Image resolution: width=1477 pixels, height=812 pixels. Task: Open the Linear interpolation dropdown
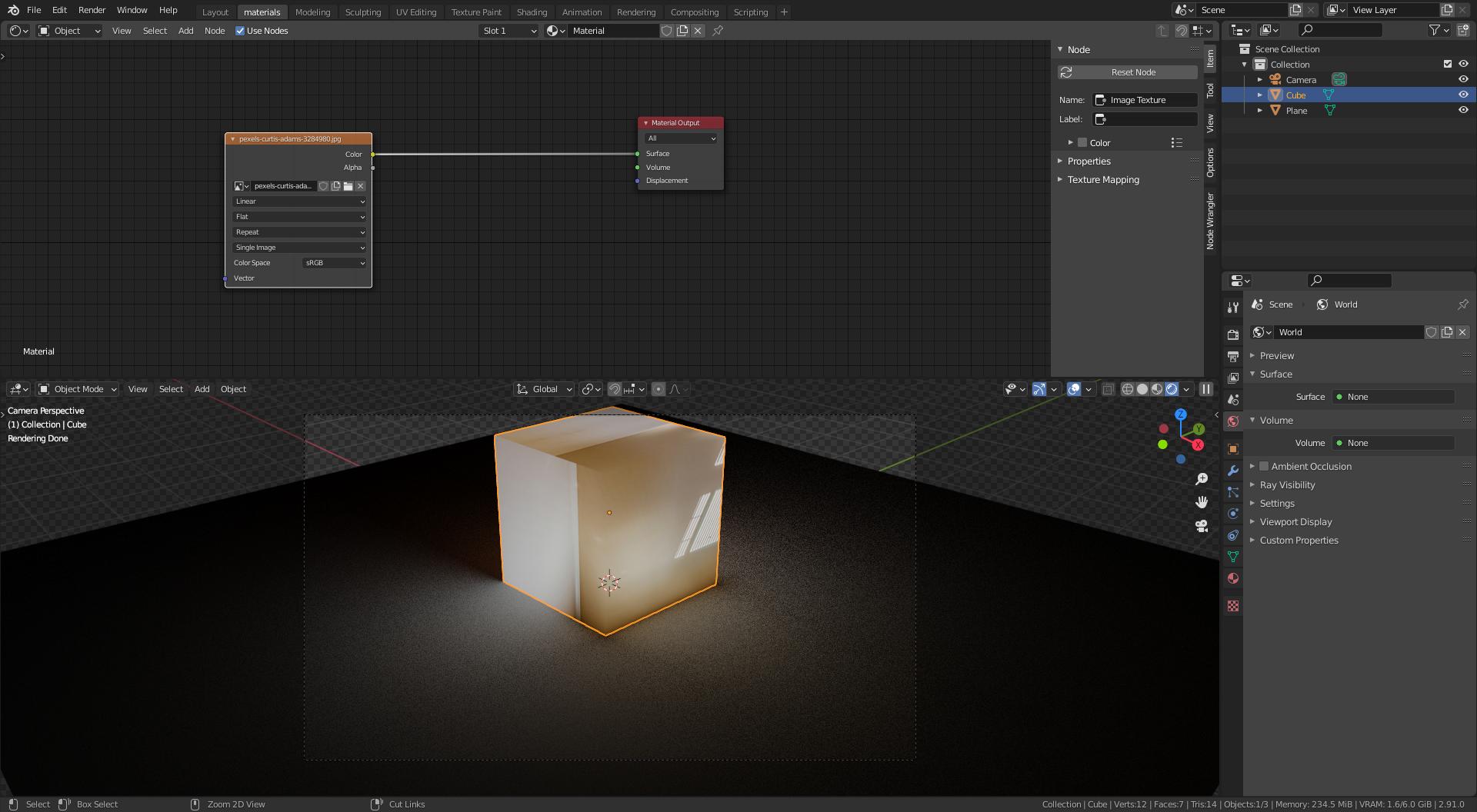(x=299, y=201)
